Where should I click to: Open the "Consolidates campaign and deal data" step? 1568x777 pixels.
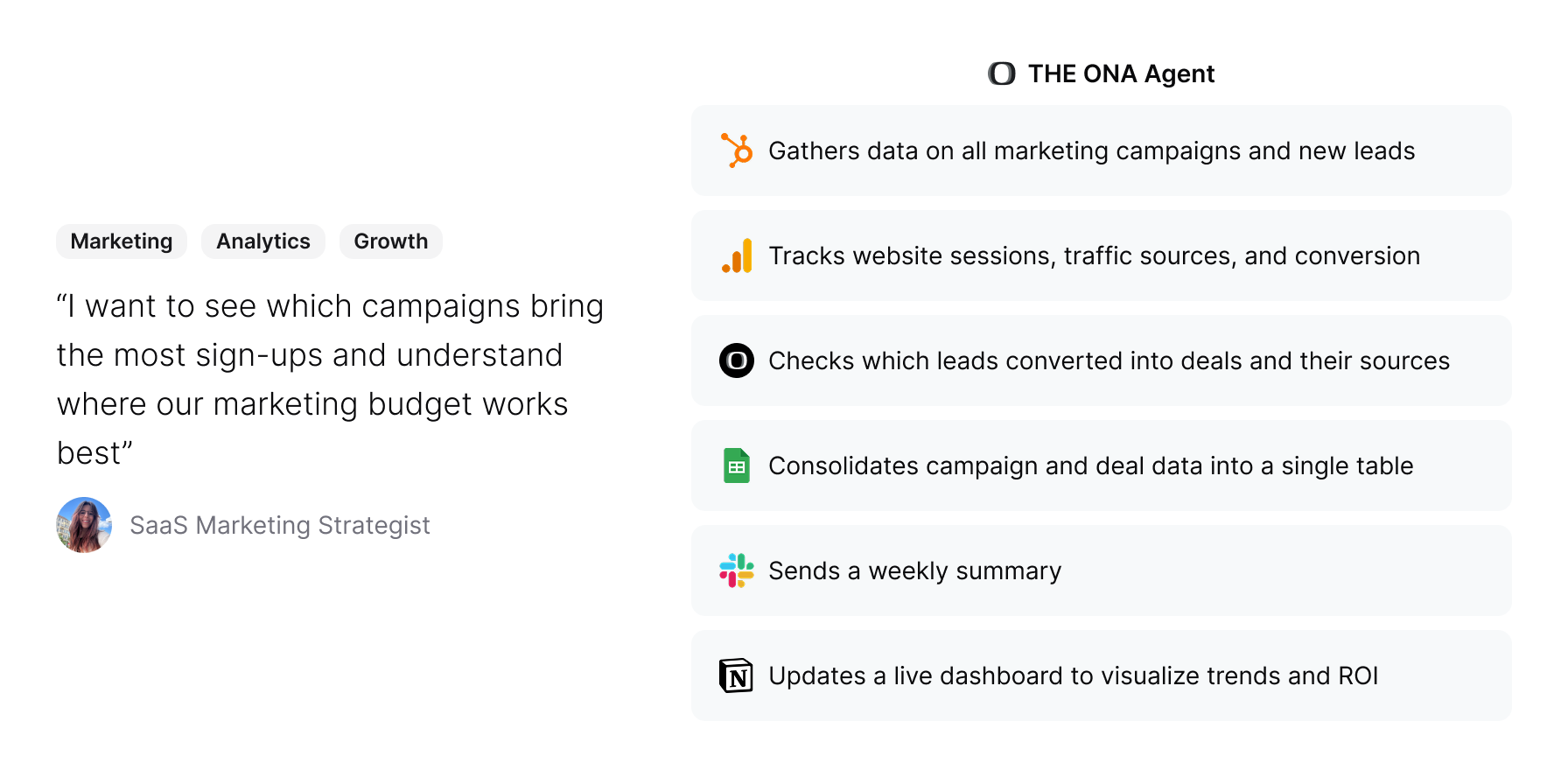tap(1090, 465)
